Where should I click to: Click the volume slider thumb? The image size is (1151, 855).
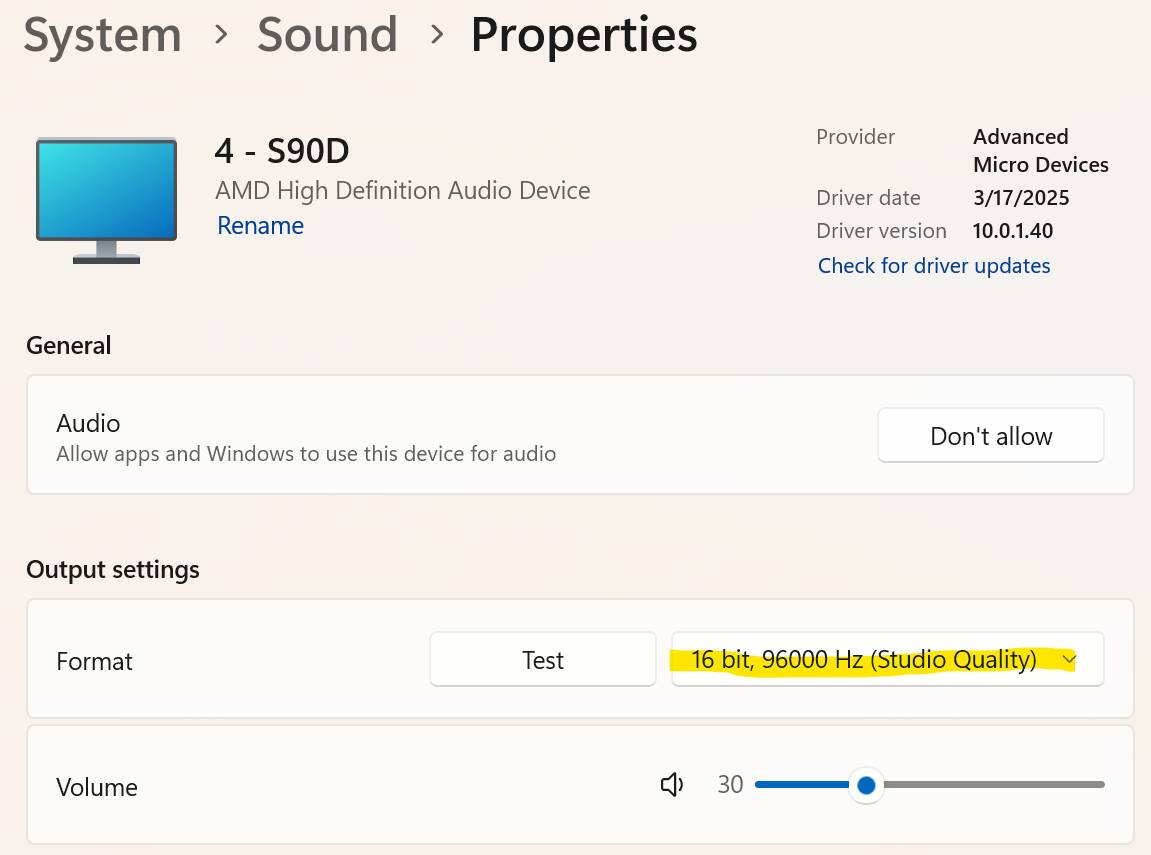(x=866, y=785)
